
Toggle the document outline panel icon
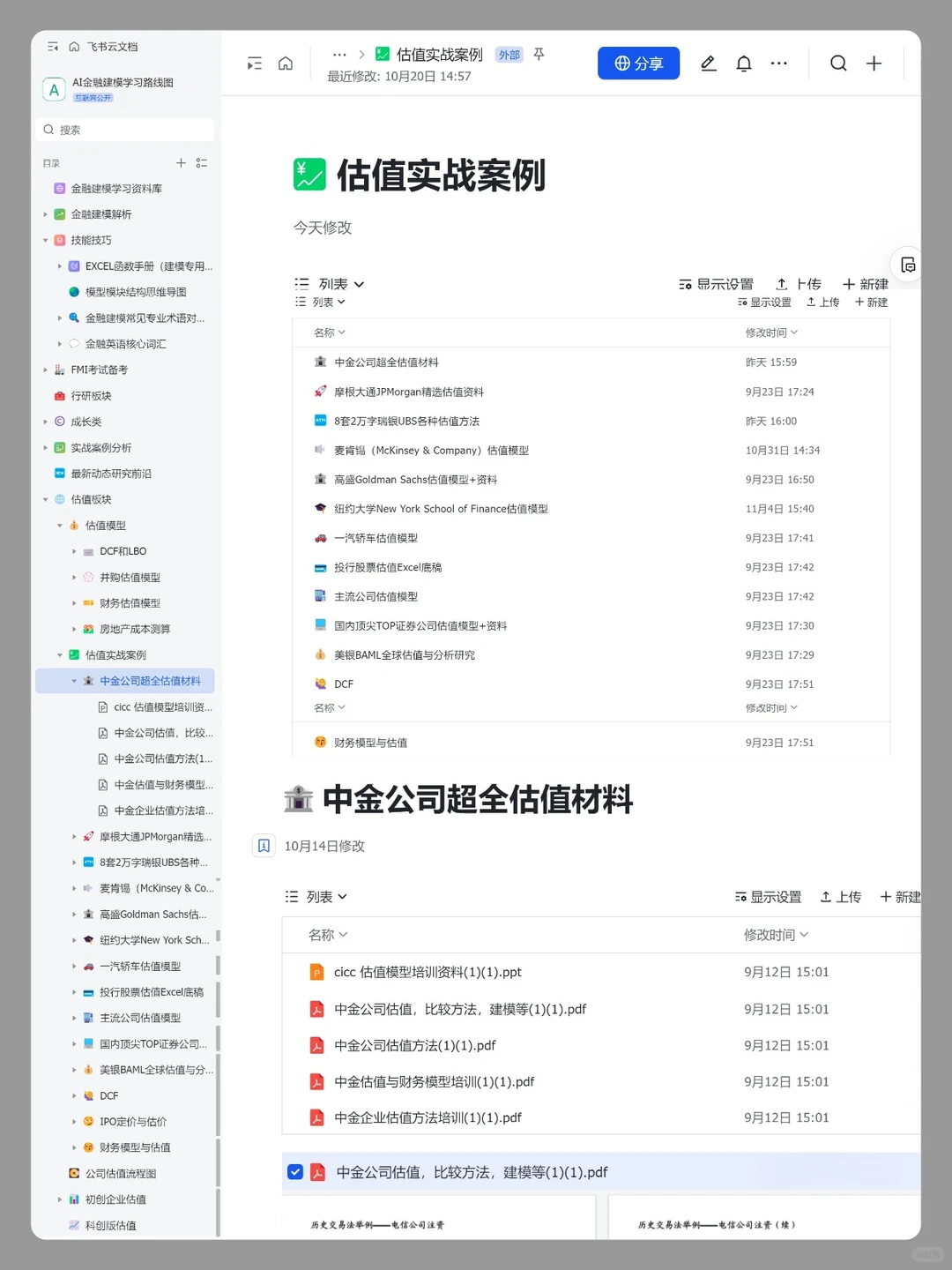(x=255, y=63)
